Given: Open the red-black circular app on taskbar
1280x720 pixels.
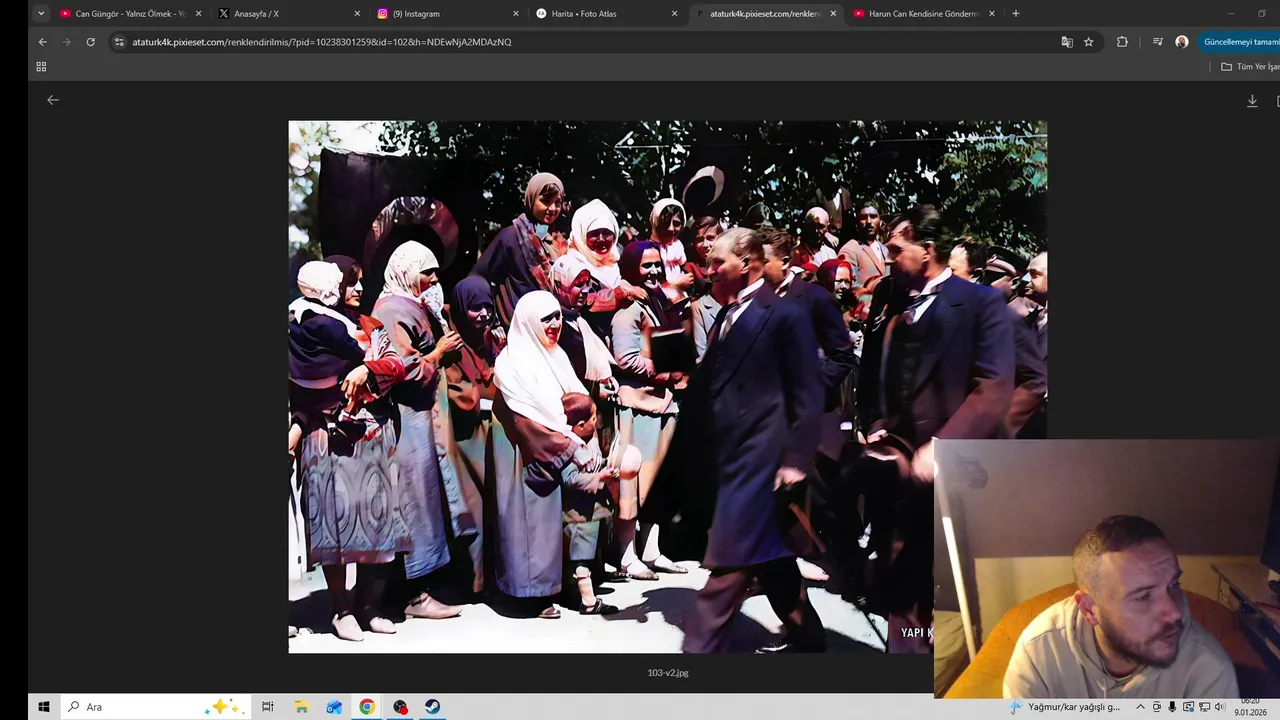Looking at the screenshot, I should coord(400,707).
